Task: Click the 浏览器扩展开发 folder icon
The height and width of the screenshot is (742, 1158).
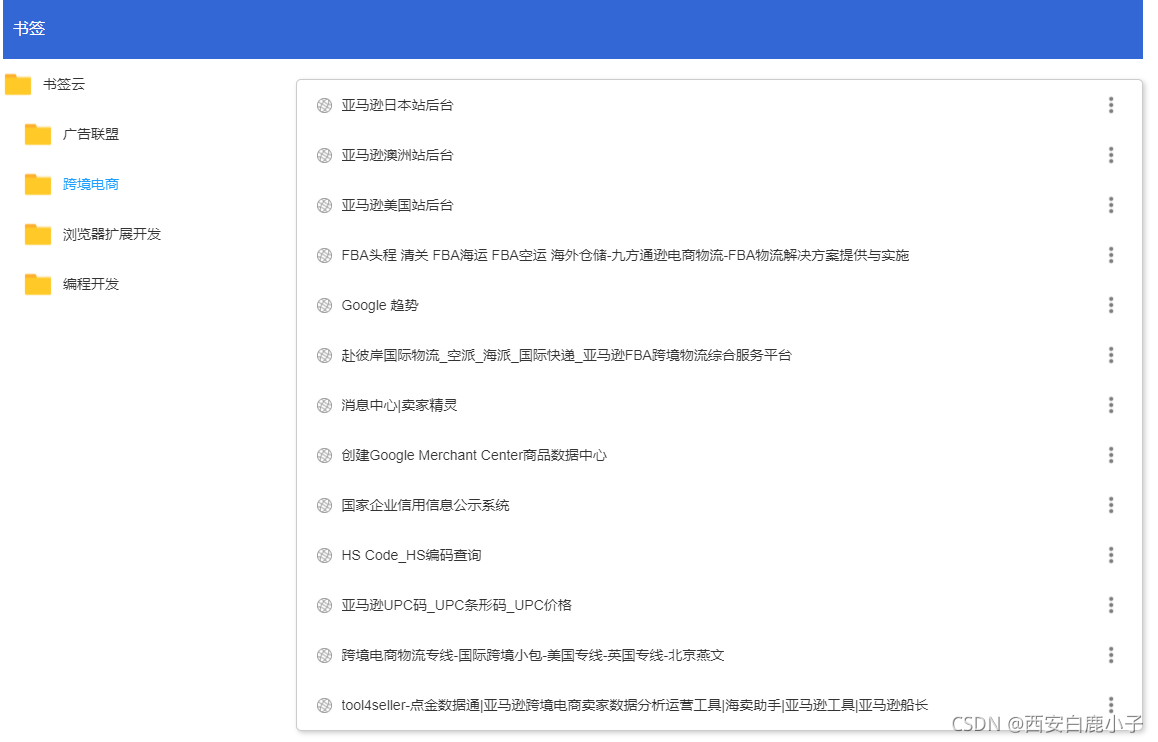Action: click(x=38, y=235)
